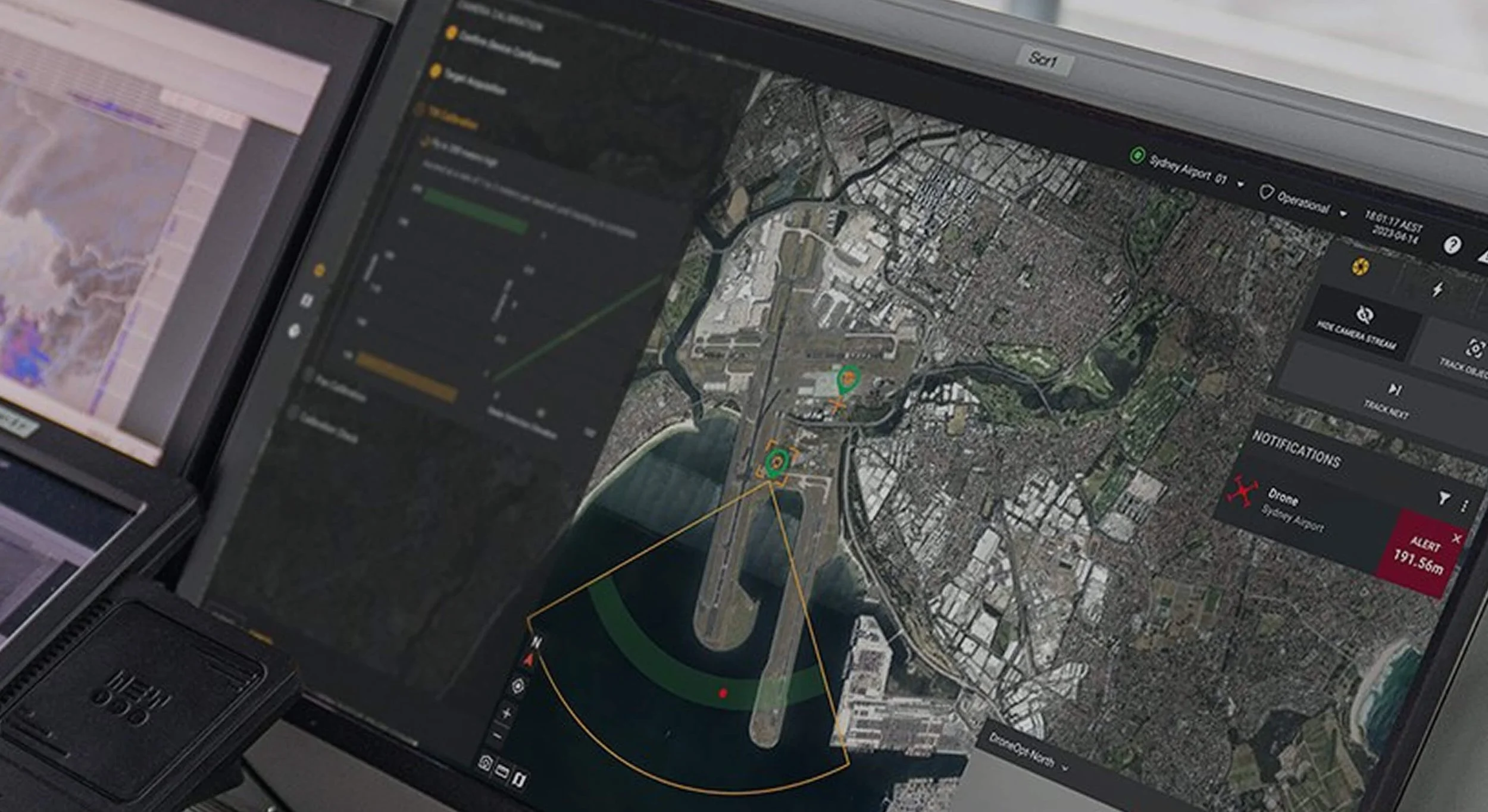This screenshot has width=1488, height=812.
Task: Dismiss the red 191.56m alert
Action: coord(1456,538)
